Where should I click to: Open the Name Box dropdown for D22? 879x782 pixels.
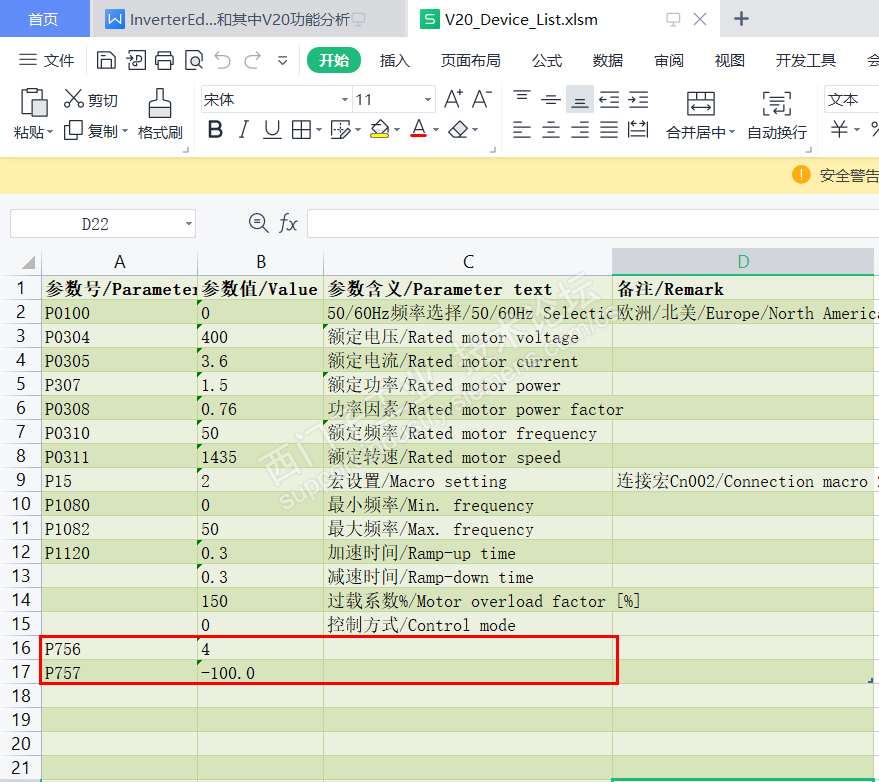click(187, 224)
